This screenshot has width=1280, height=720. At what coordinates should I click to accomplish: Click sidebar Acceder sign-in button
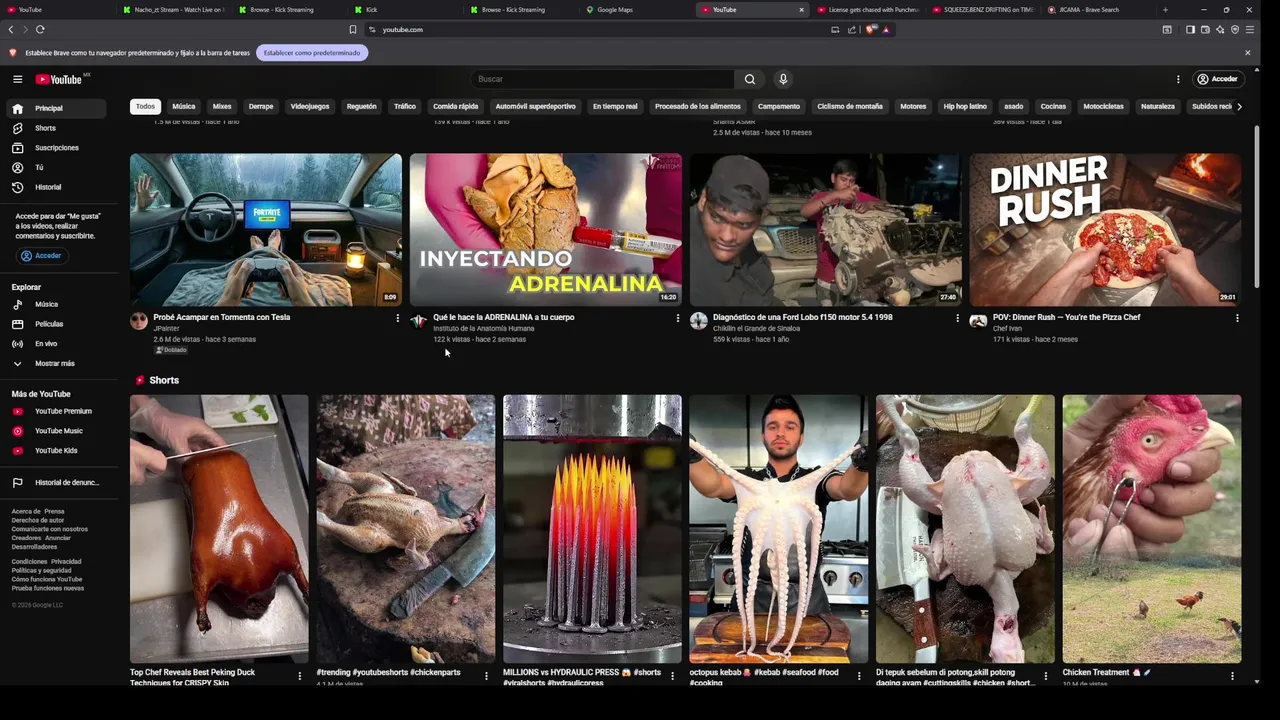(x=42, y=256)
